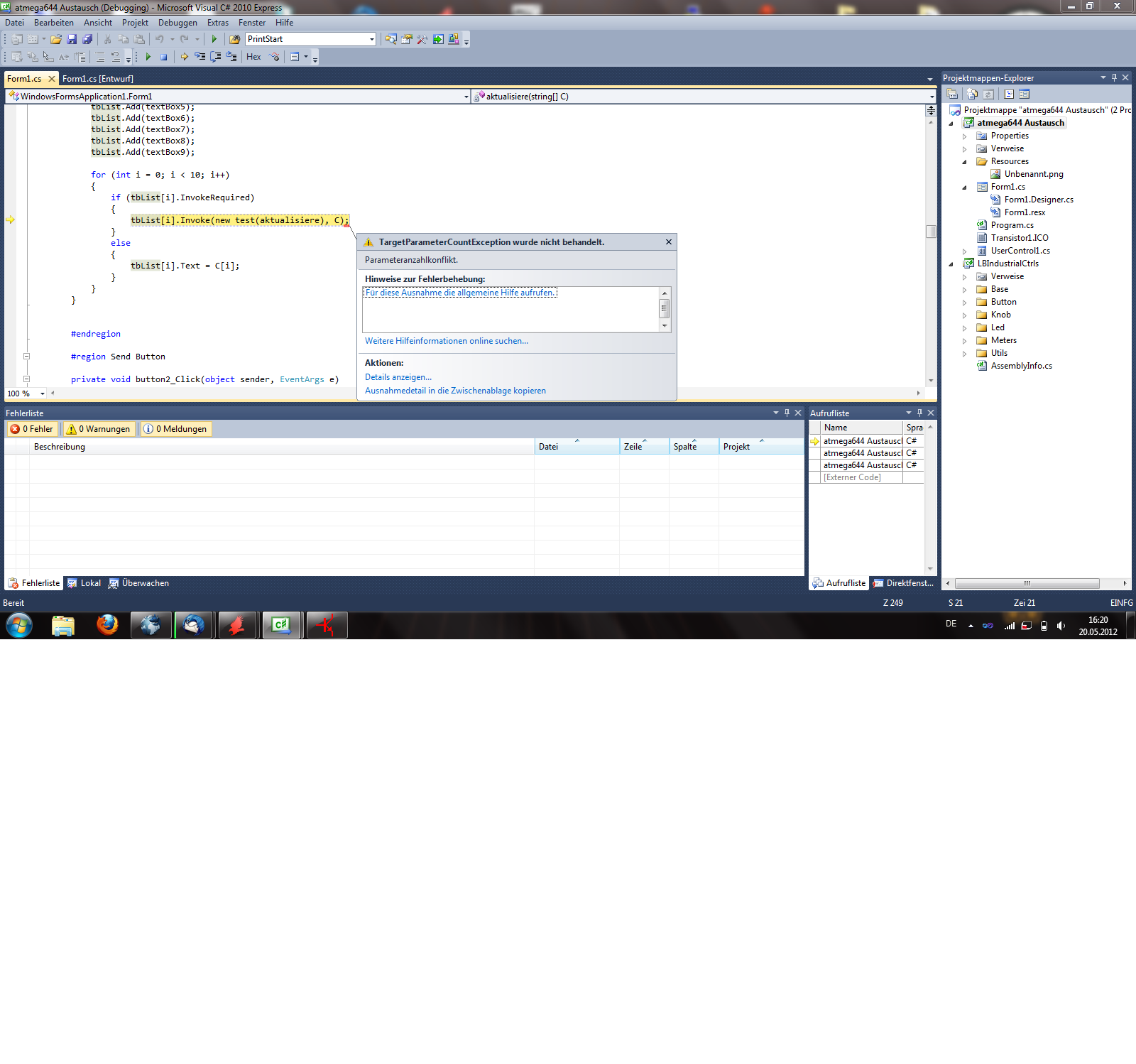Click the New Project toolbar icon
The image size is (1136, 1064).
point(16,39)
